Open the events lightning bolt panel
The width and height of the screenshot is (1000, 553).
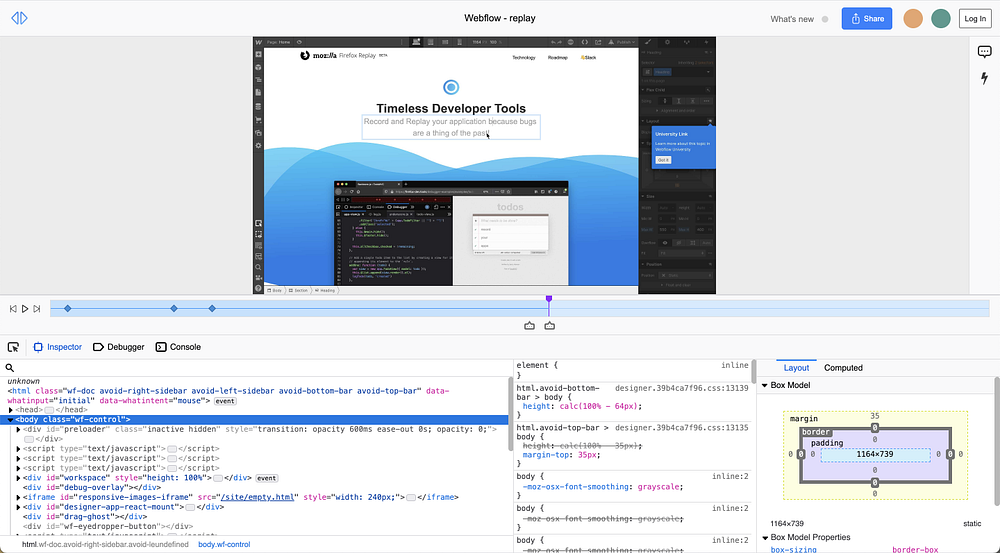984,78
